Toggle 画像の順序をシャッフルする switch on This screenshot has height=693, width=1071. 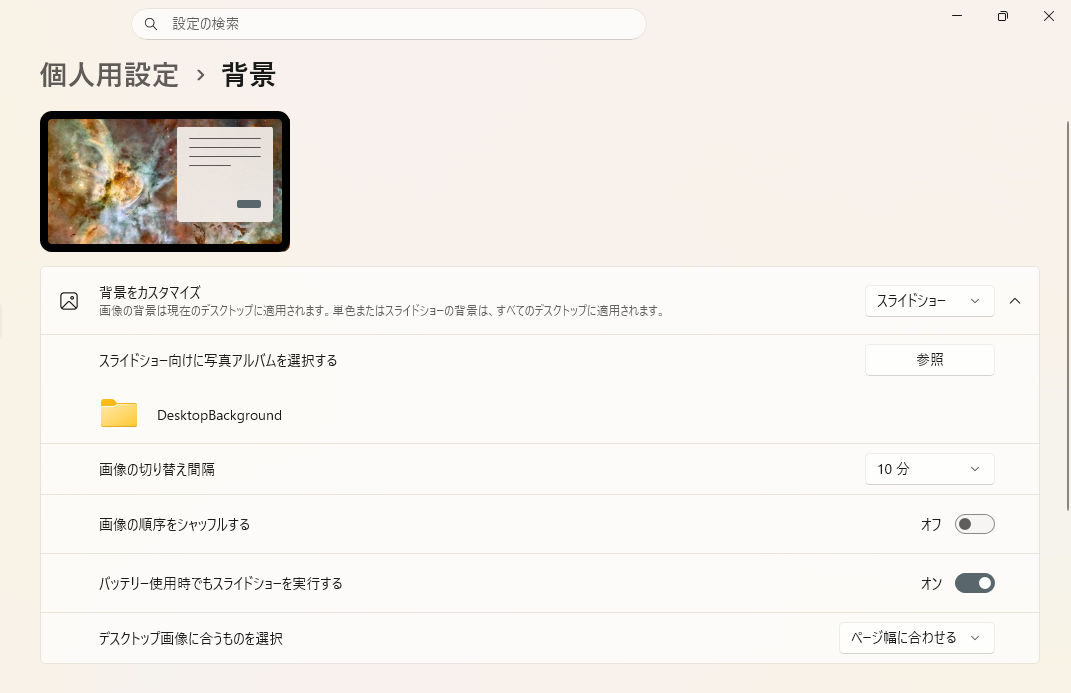point(975,524)
